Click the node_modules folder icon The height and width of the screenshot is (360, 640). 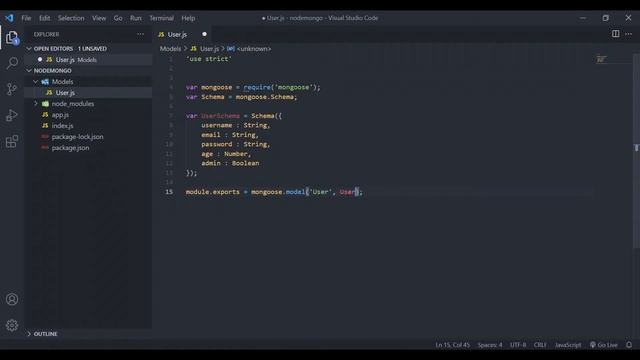(45, 104)
